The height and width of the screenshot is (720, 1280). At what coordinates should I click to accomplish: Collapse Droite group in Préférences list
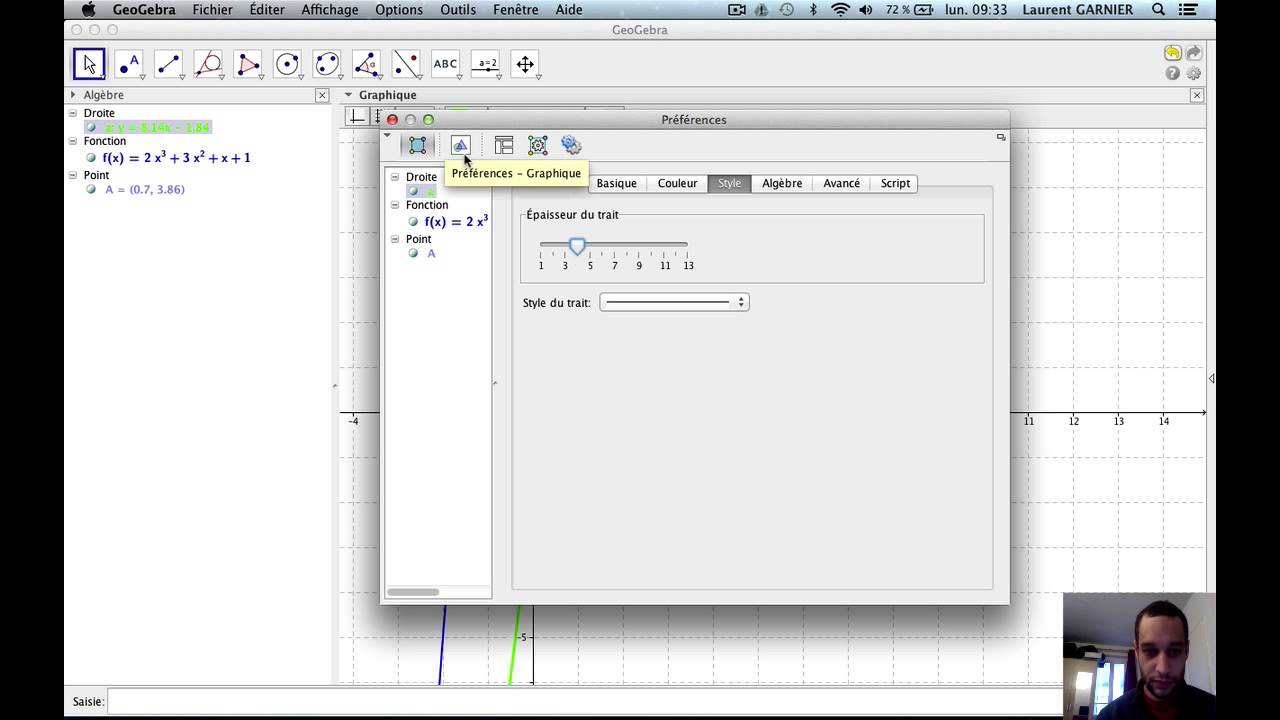[395, 177]
